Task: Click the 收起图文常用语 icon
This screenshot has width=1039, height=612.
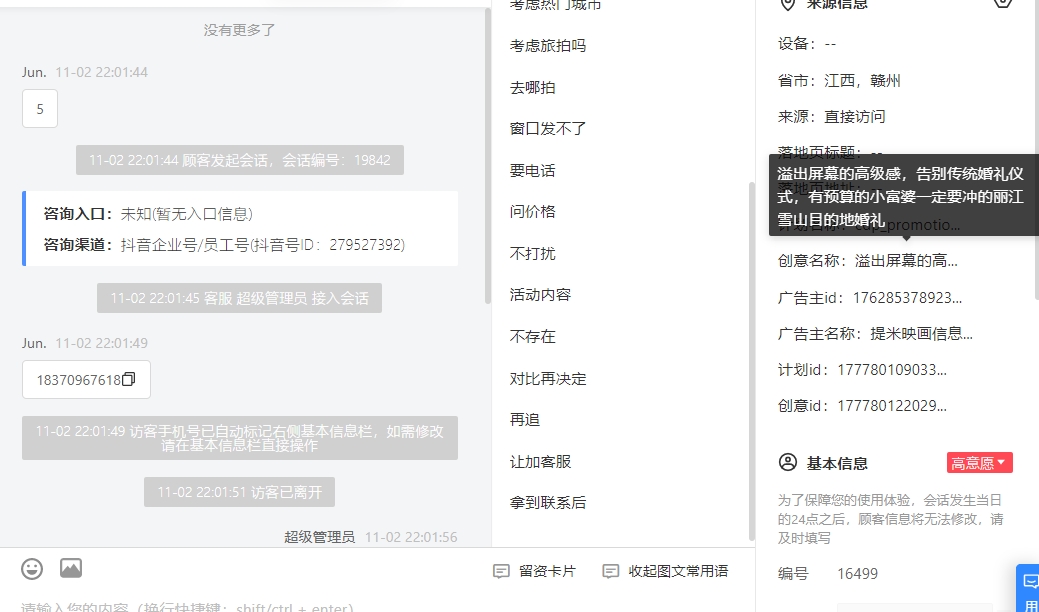Action: (610, 571)
